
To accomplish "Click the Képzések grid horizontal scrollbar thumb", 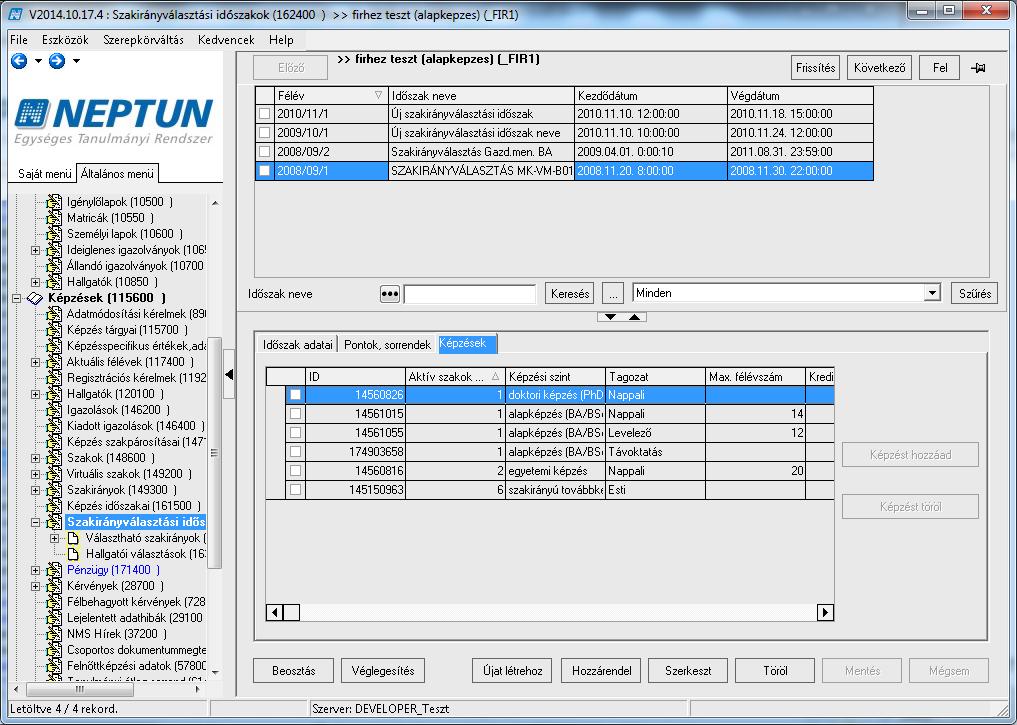I will [x=292, y=612].
